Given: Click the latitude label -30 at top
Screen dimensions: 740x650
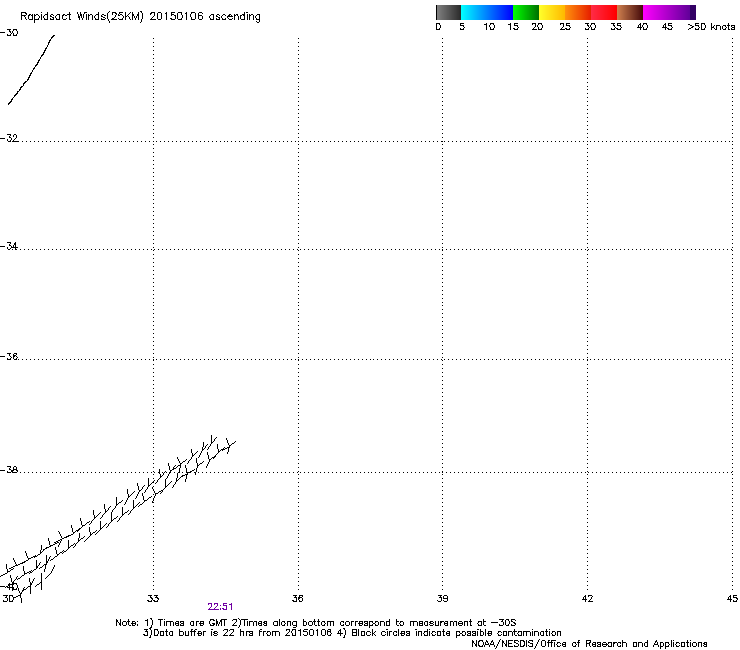Looking at the screenshot, I should [9, 33].
